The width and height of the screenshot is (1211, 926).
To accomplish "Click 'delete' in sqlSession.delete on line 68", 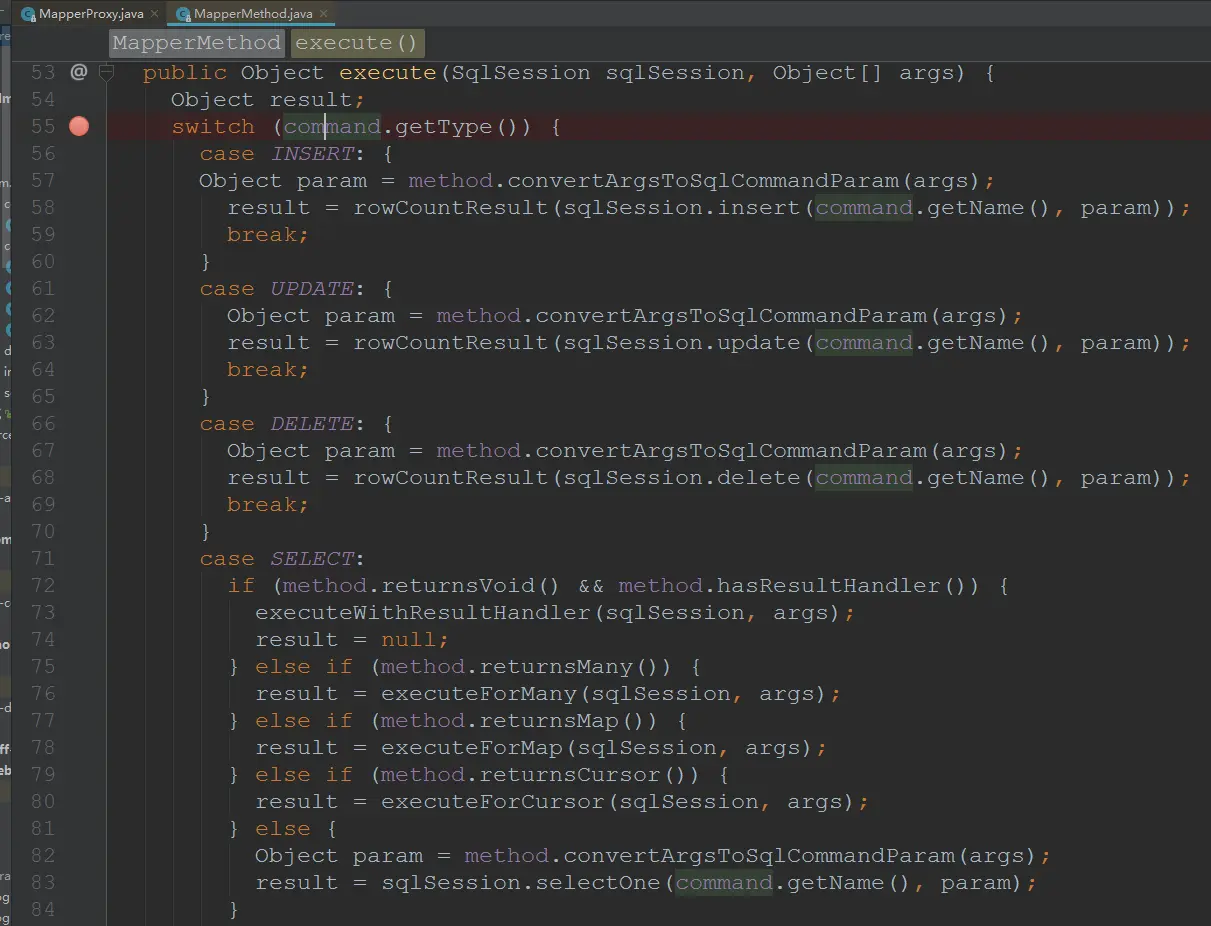I will [759, 477].
